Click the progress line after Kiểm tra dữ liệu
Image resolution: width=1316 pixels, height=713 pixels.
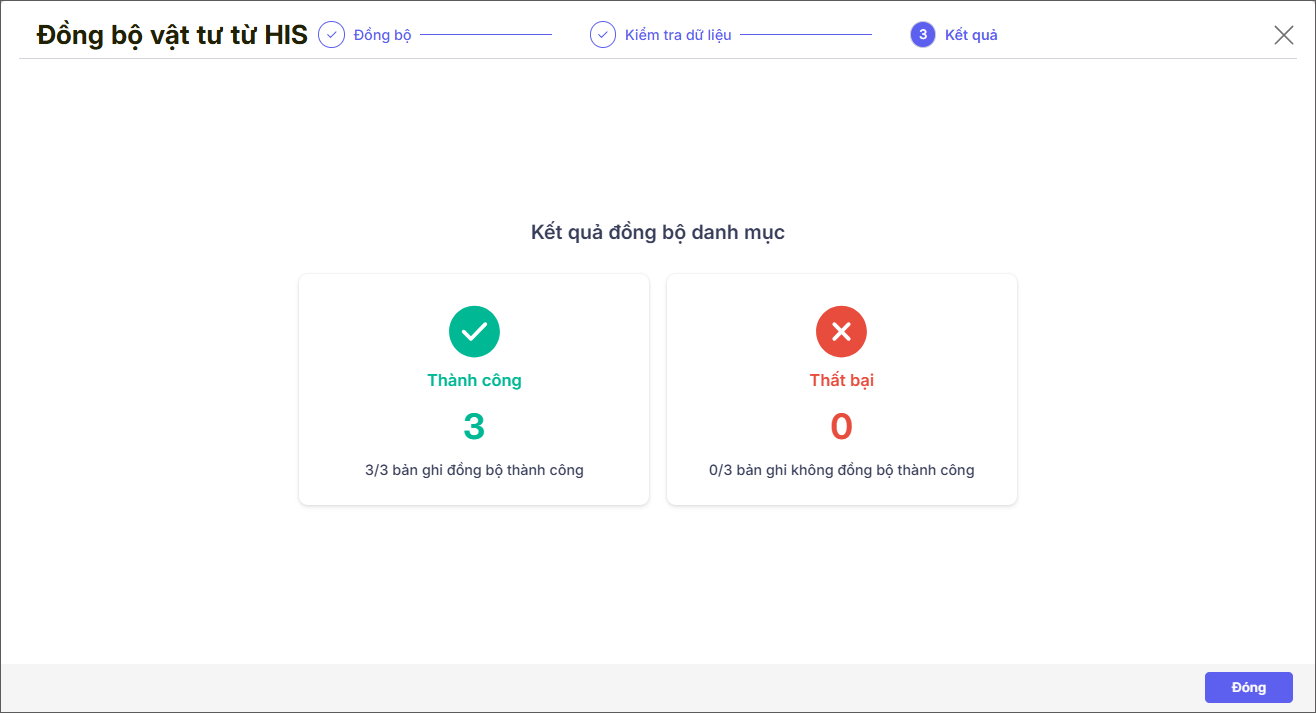pyautogui.click(x=806, y=35)
